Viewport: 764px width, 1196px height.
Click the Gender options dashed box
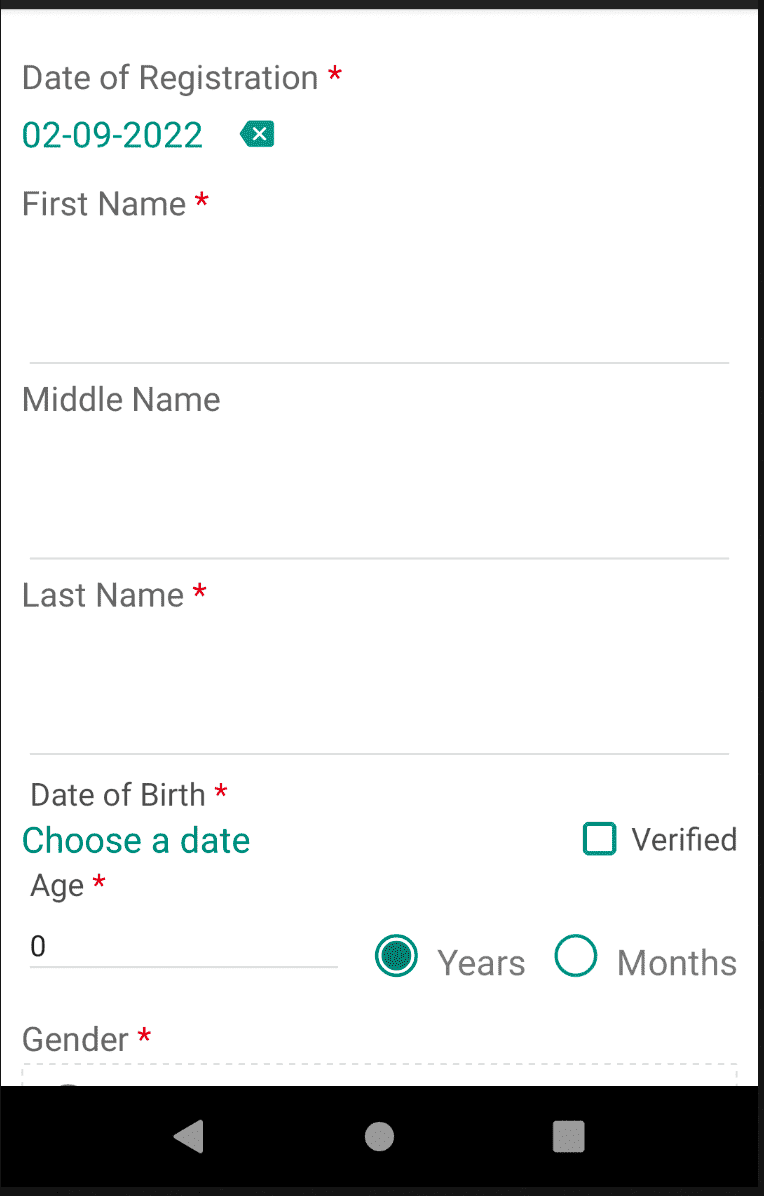pos(379,1074)
